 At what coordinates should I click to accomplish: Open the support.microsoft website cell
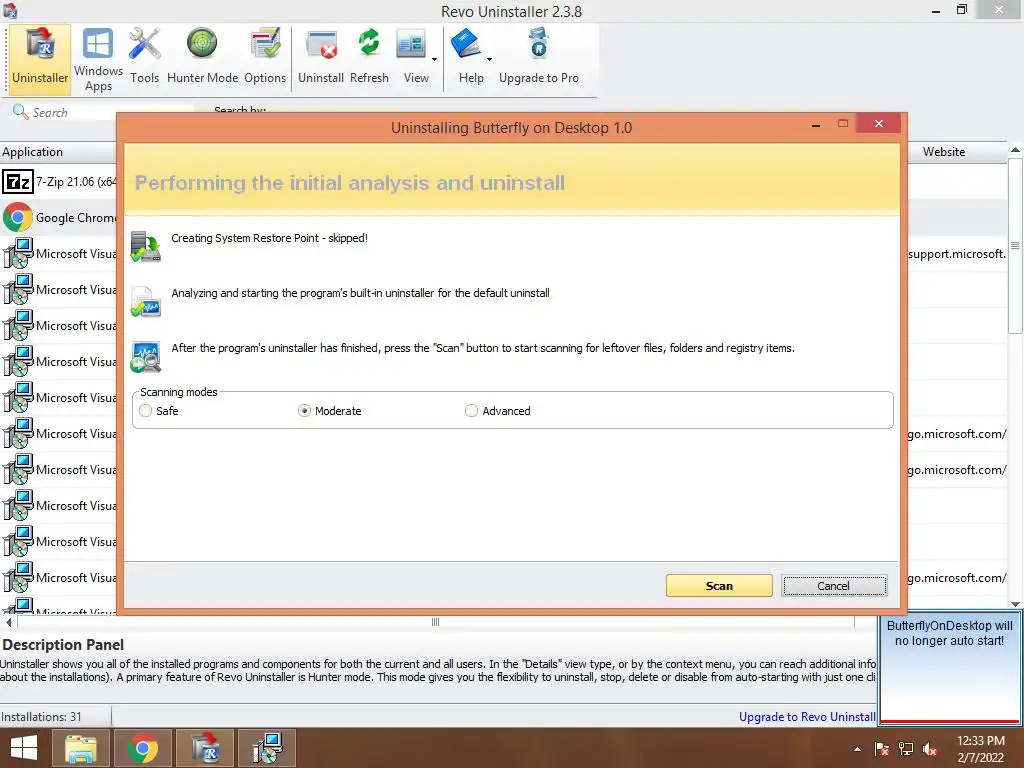point(957,253)
